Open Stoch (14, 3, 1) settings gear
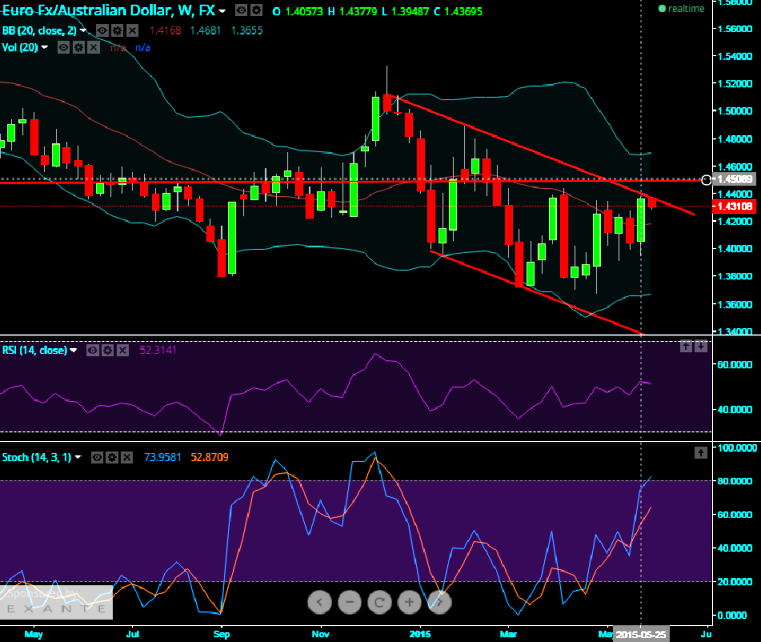 point(112,458)
